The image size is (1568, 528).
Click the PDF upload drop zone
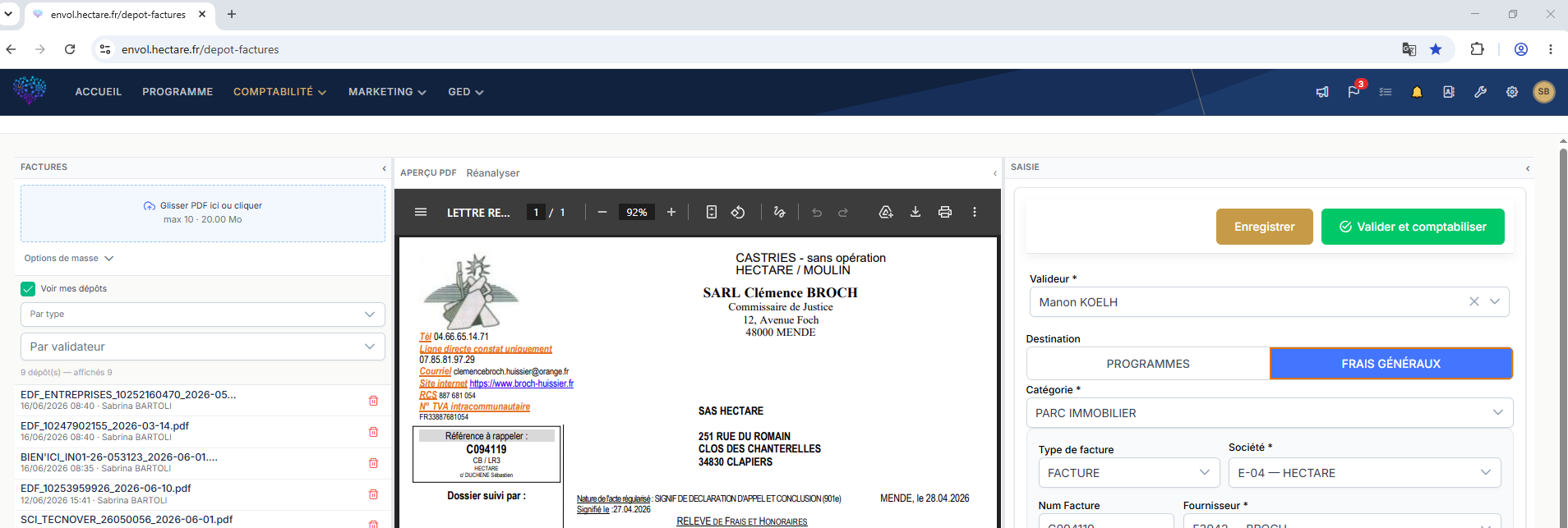point(203,213)
